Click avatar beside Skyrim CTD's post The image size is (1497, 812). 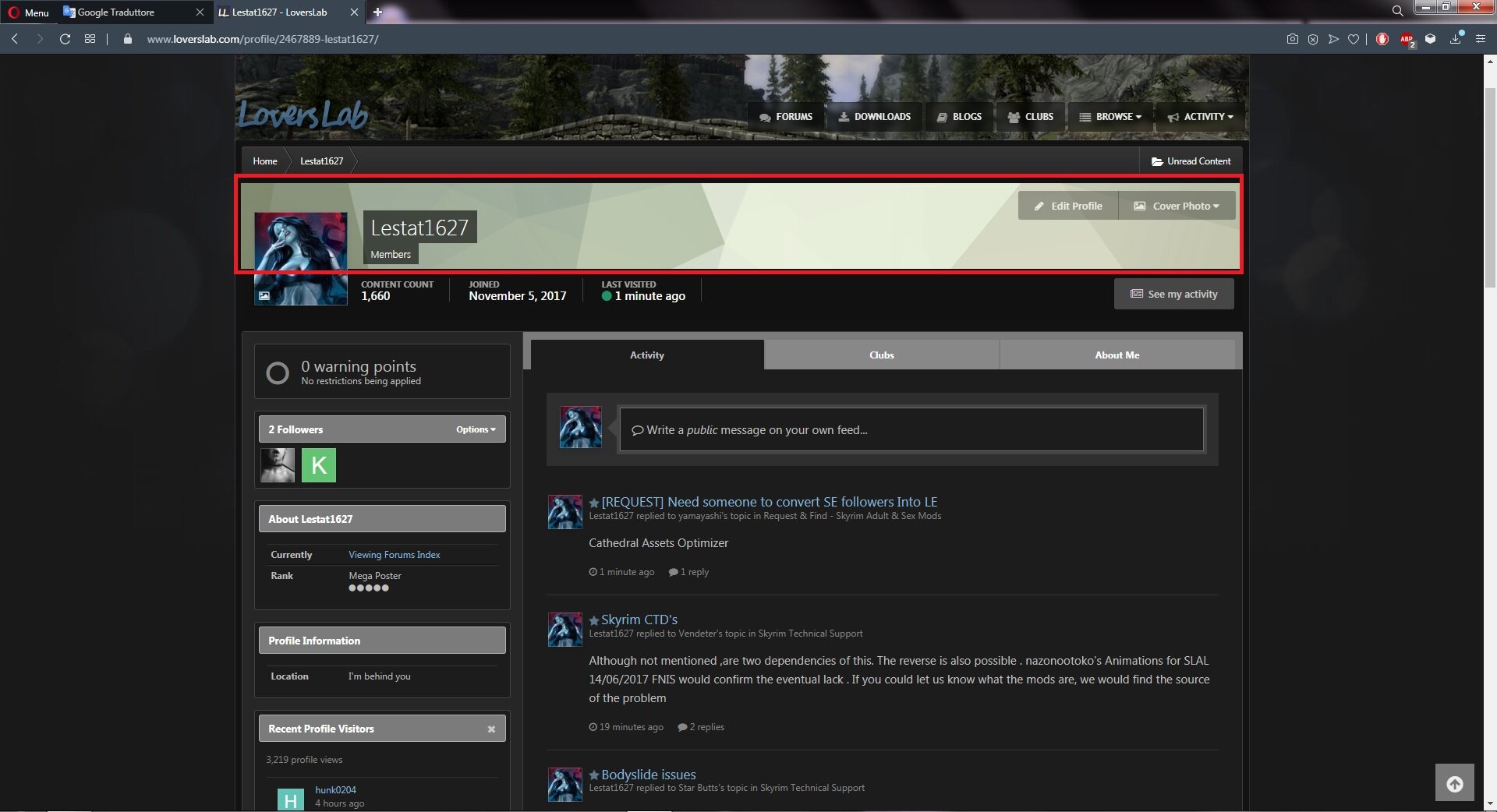565,630
